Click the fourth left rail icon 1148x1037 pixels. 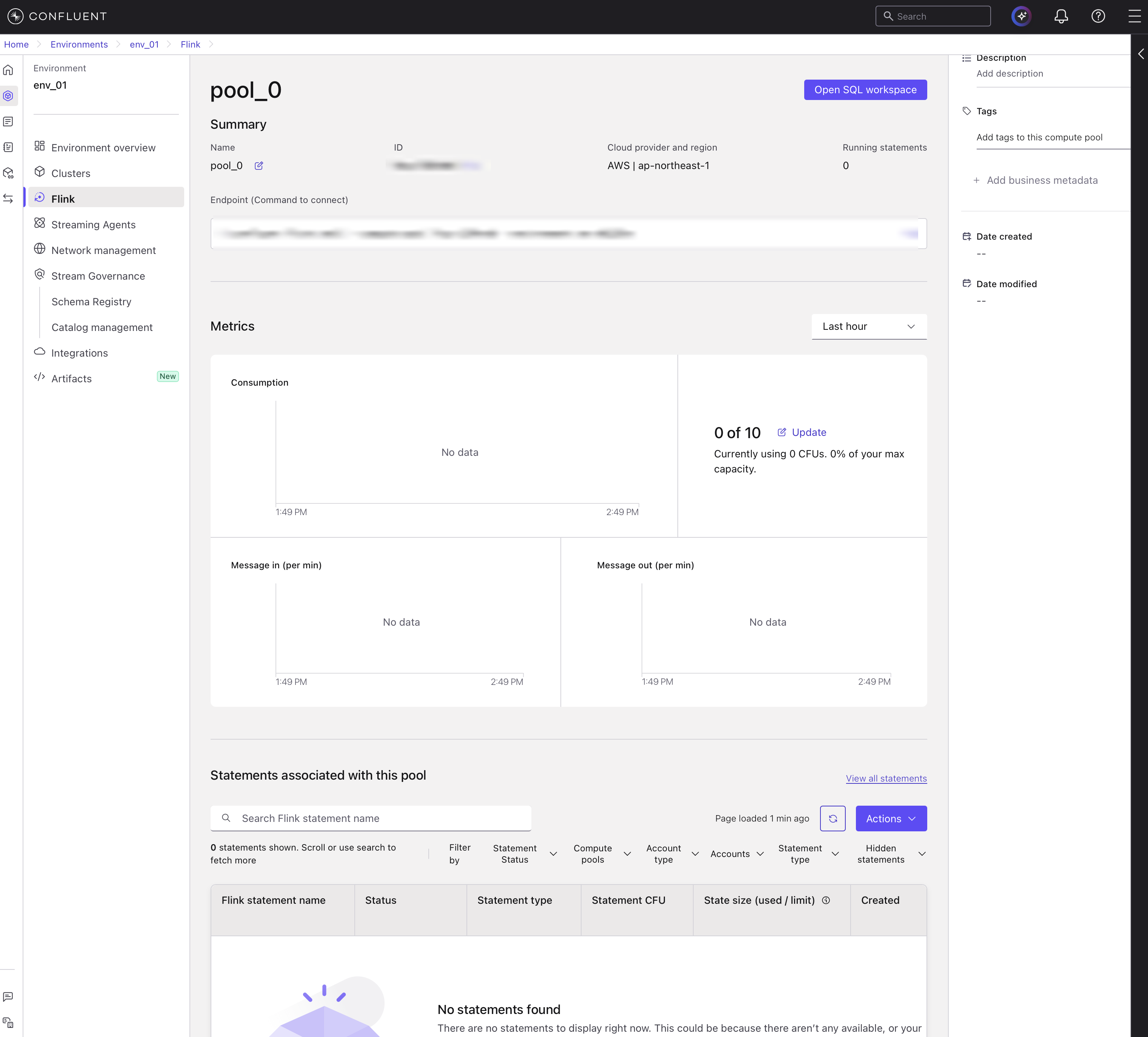click(8, 147)
